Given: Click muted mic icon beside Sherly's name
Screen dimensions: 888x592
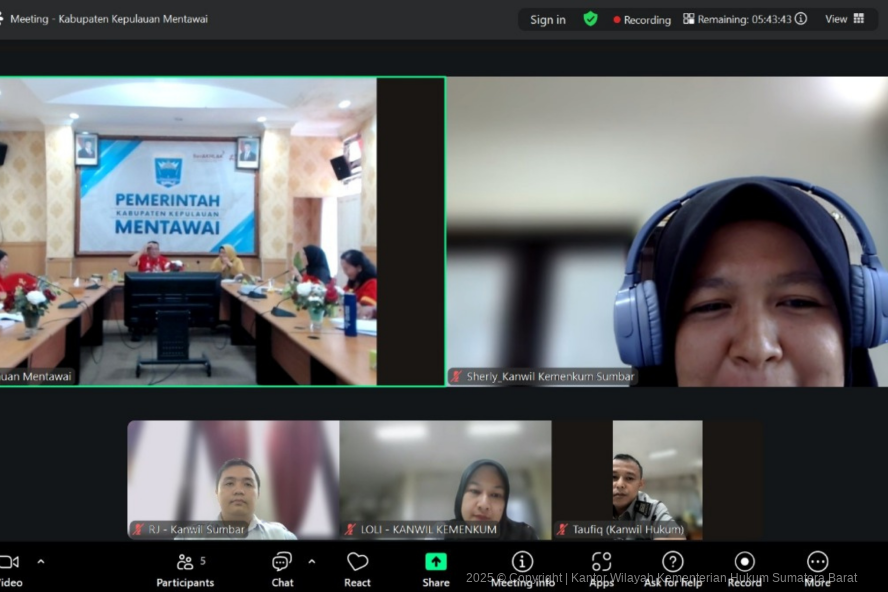Looking at the screenshot, I should [456, 377].
